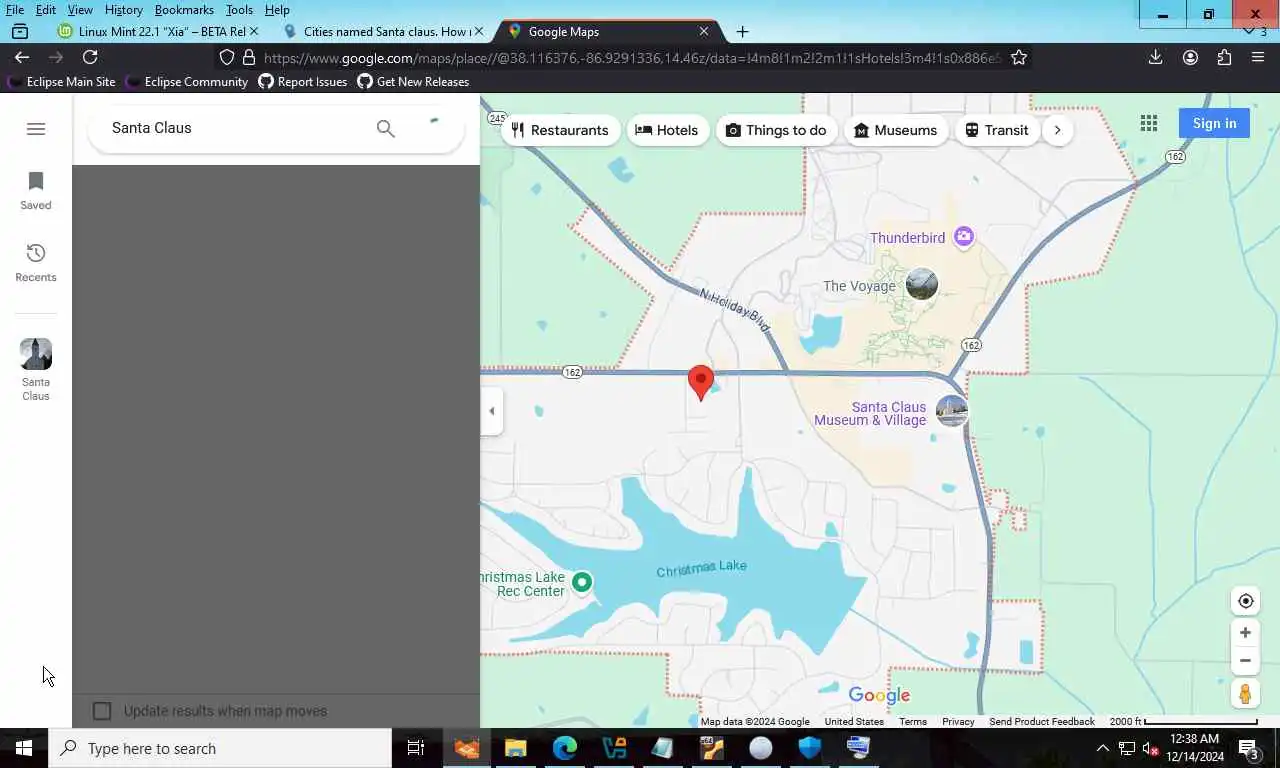Open the browser Extensions icon
Screen dimensions: 1280x768
1224,57
